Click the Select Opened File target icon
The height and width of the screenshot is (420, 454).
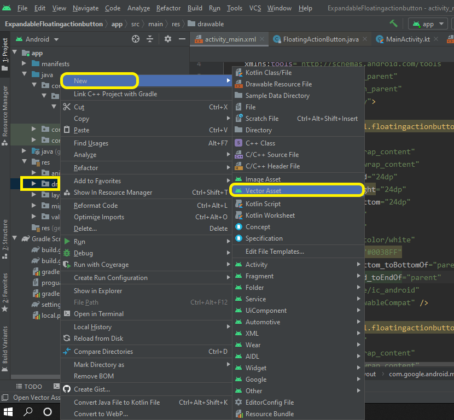pyautogui.click(x=135, y=39)
